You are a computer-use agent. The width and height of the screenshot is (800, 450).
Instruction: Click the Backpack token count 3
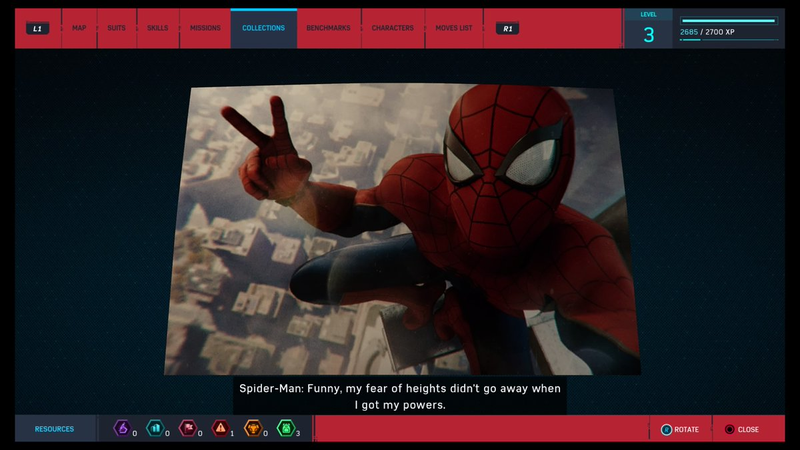[298, 434]
